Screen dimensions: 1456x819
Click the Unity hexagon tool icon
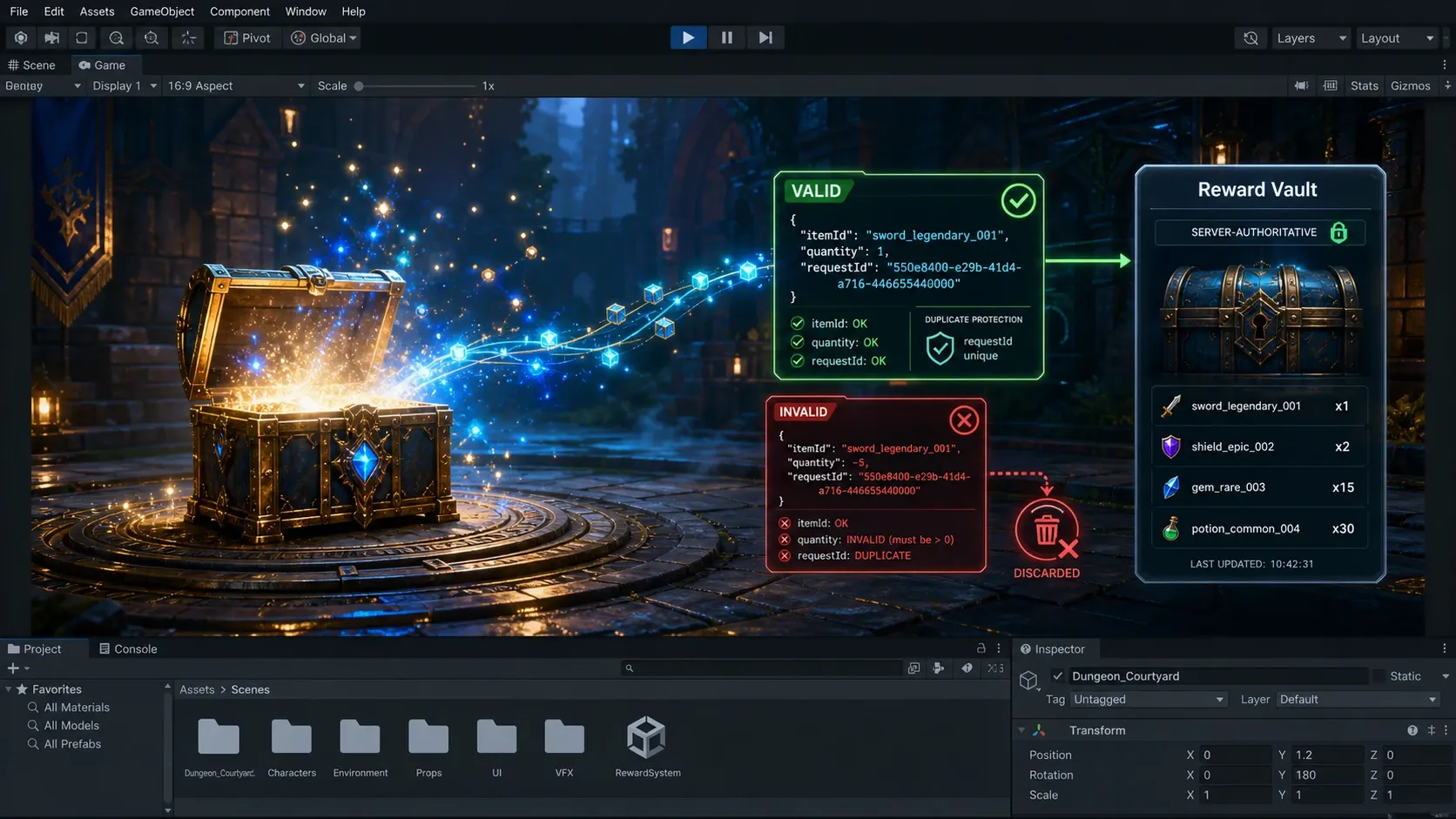(x=21, y=38)
